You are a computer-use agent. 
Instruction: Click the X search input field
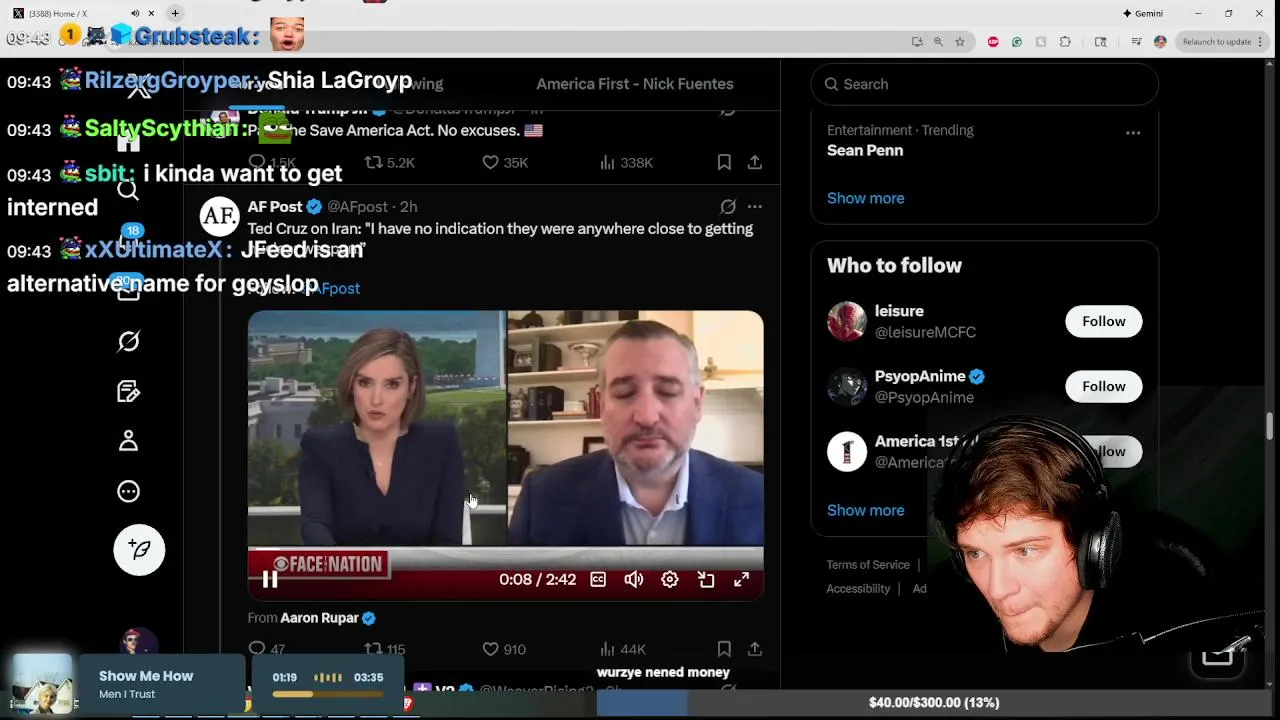984,84
